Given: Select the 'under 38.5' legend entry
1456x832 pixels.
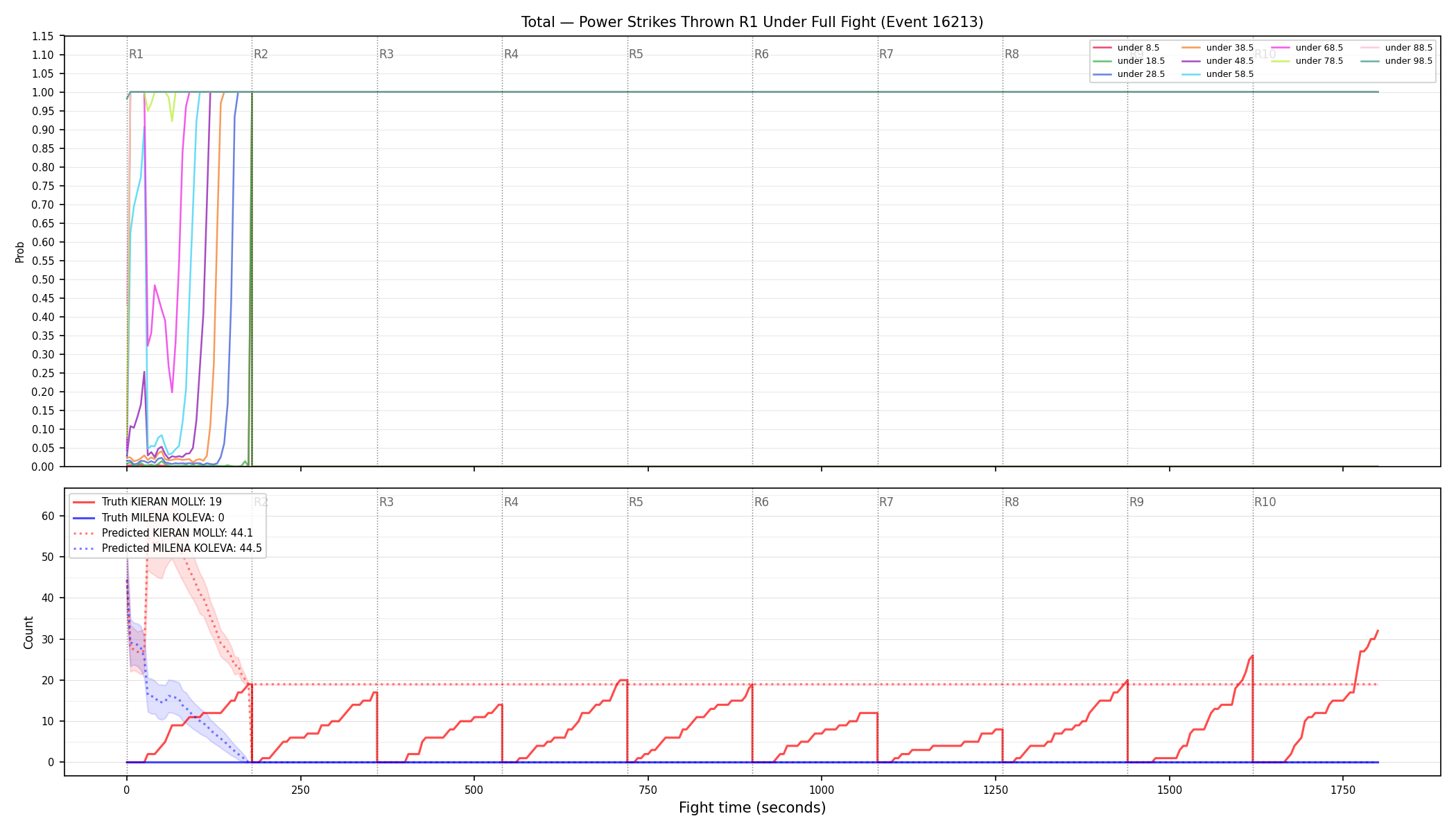Looking at the screenshot, I should [x=1218, y=48].
